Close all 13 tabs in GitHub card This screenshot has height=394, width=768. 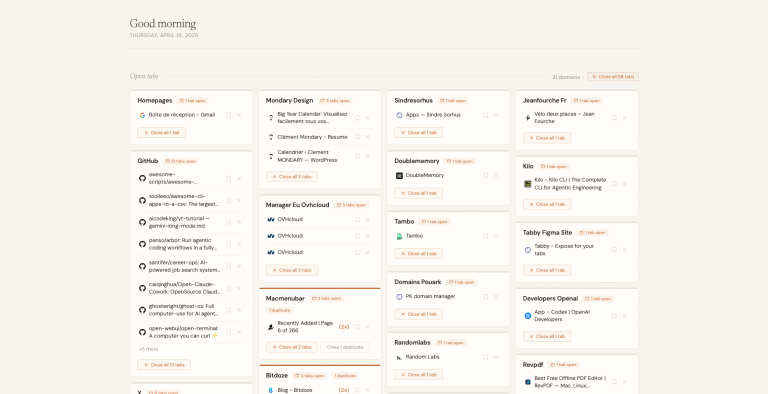point(164,365)
